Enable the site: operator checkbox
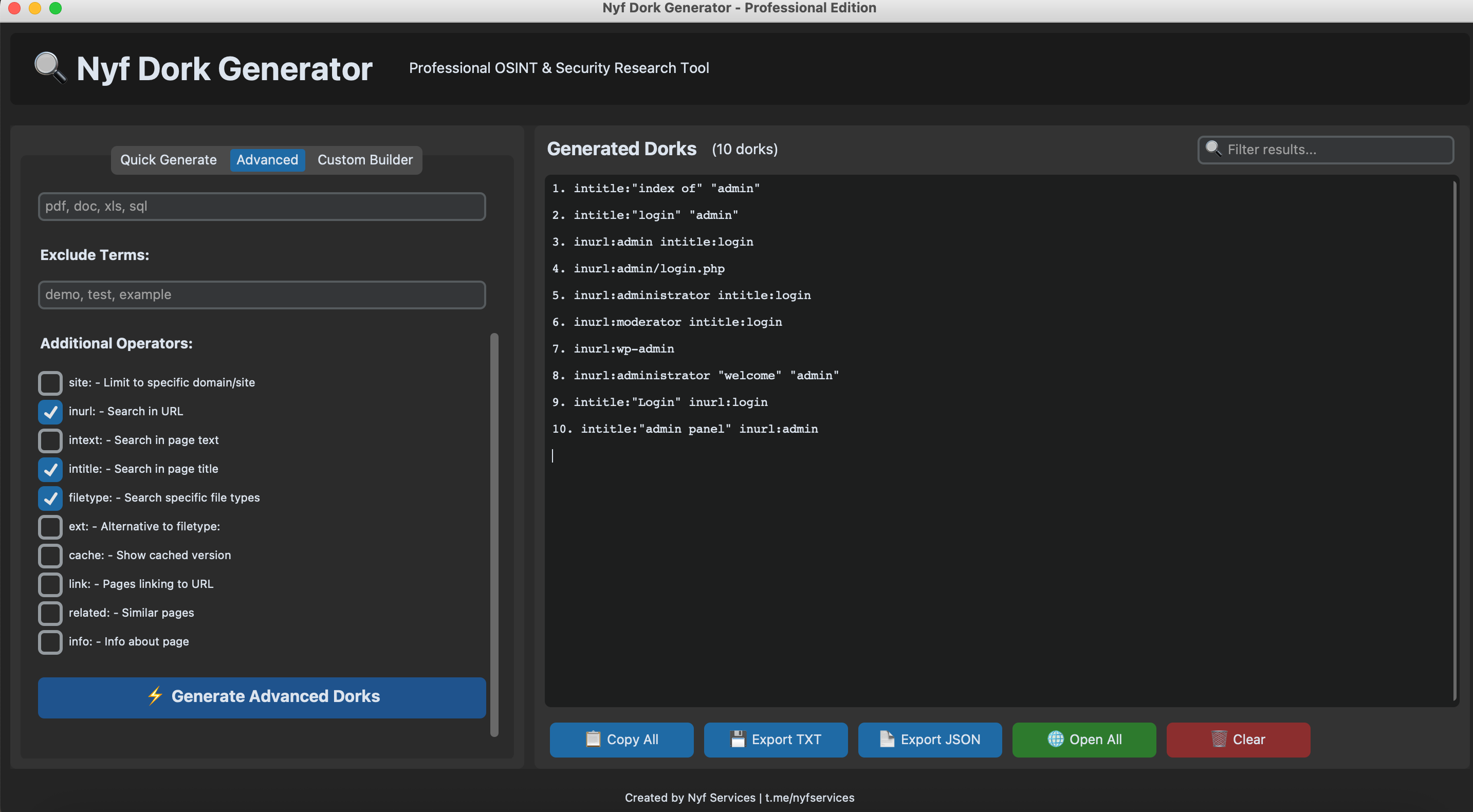1473x812 pixels. tap(50, 382)
